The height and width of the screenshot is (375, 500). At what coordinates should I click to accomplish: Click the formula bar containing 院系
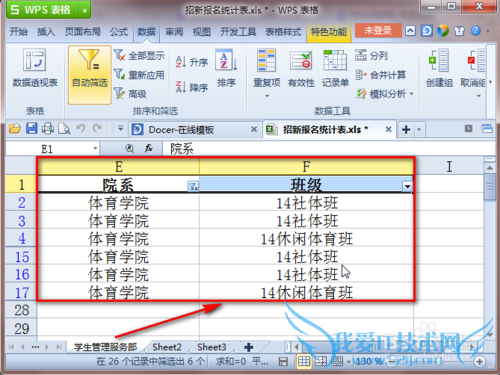pyautogui.click(x=328, y=149)
